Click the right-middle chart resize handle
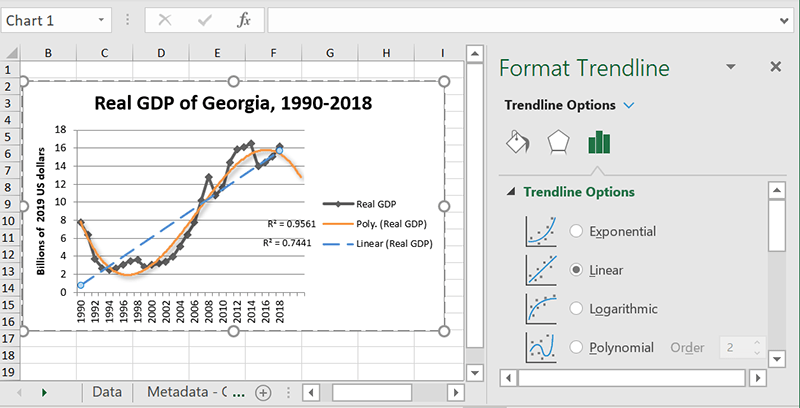The image size is (800, 408). pos(444,206)
